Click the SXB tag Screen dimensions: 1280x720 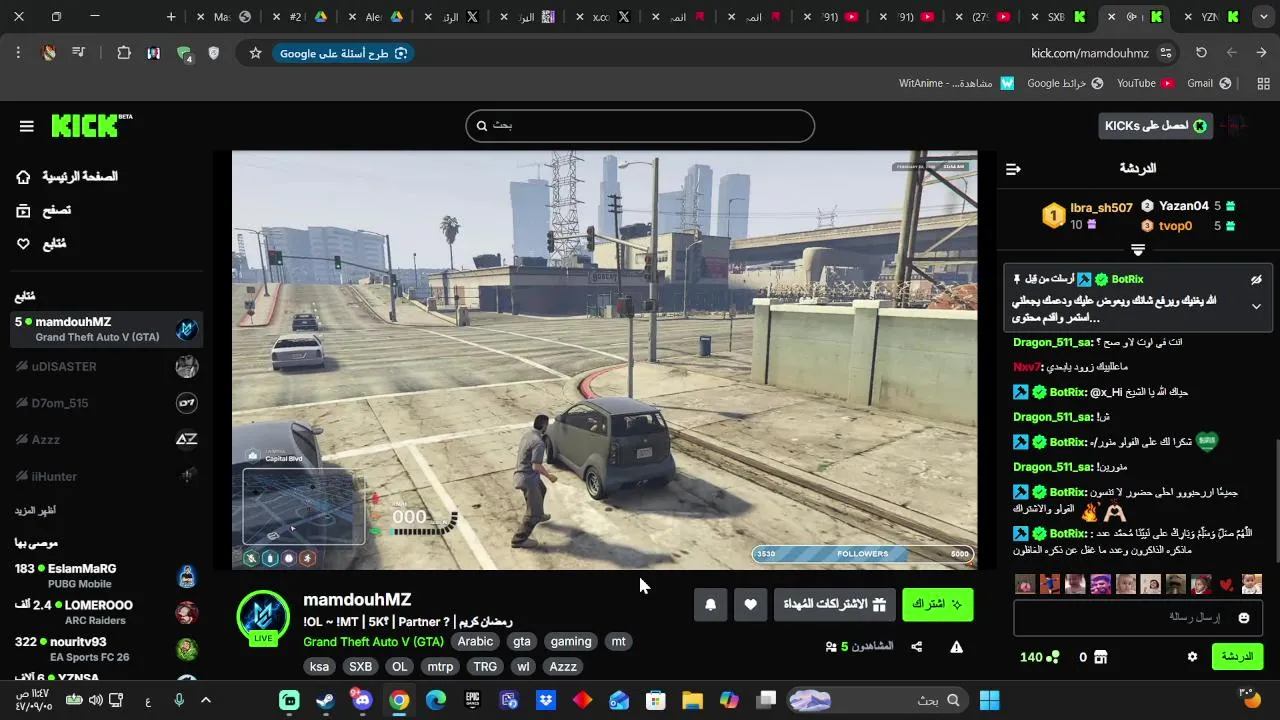pos(360,667)
